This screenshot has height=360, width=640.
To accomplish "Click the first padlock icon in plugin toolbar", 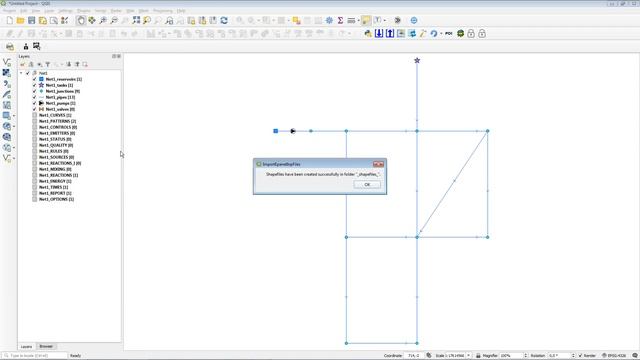I will coord(471,33).
